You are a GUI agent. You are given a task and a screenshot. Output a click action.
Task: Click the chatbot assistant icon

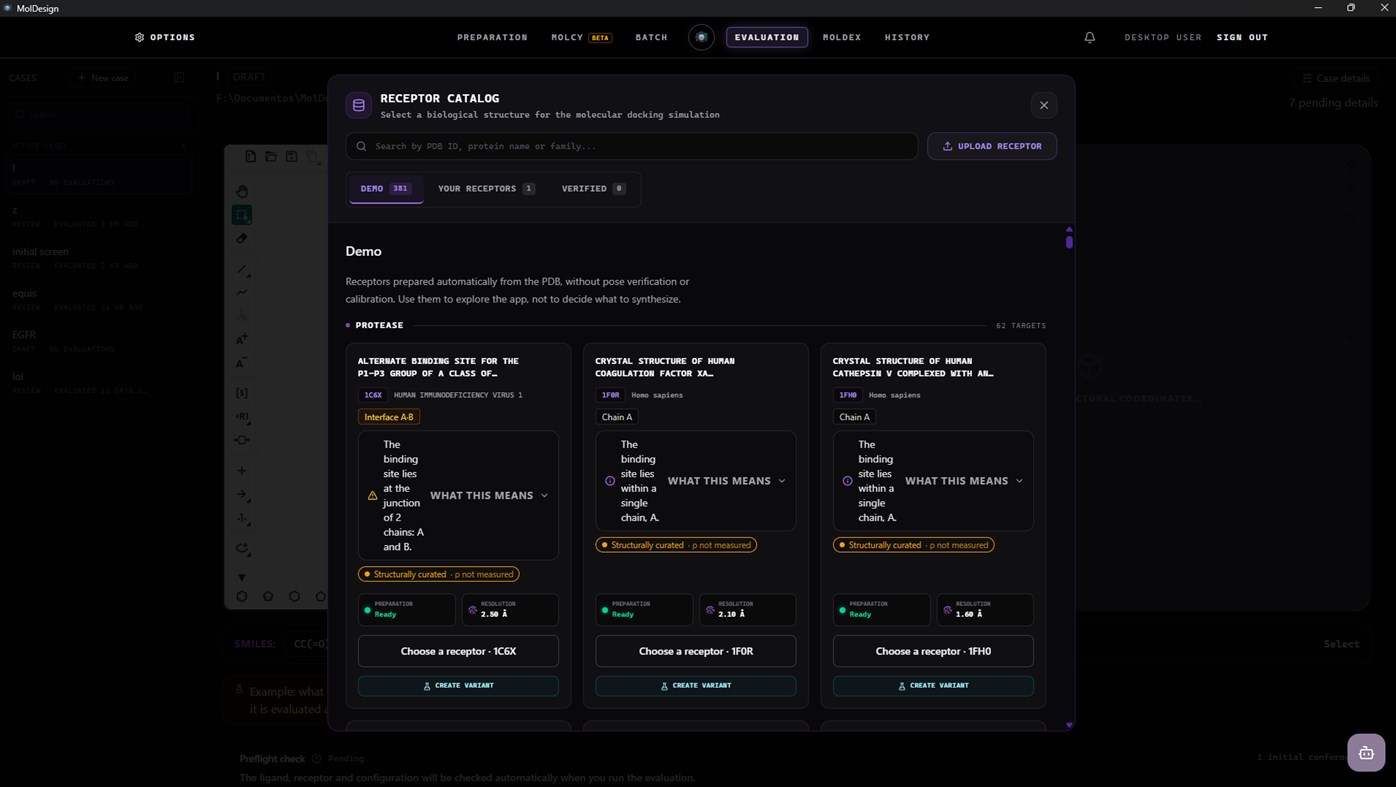click(1366, 753)
